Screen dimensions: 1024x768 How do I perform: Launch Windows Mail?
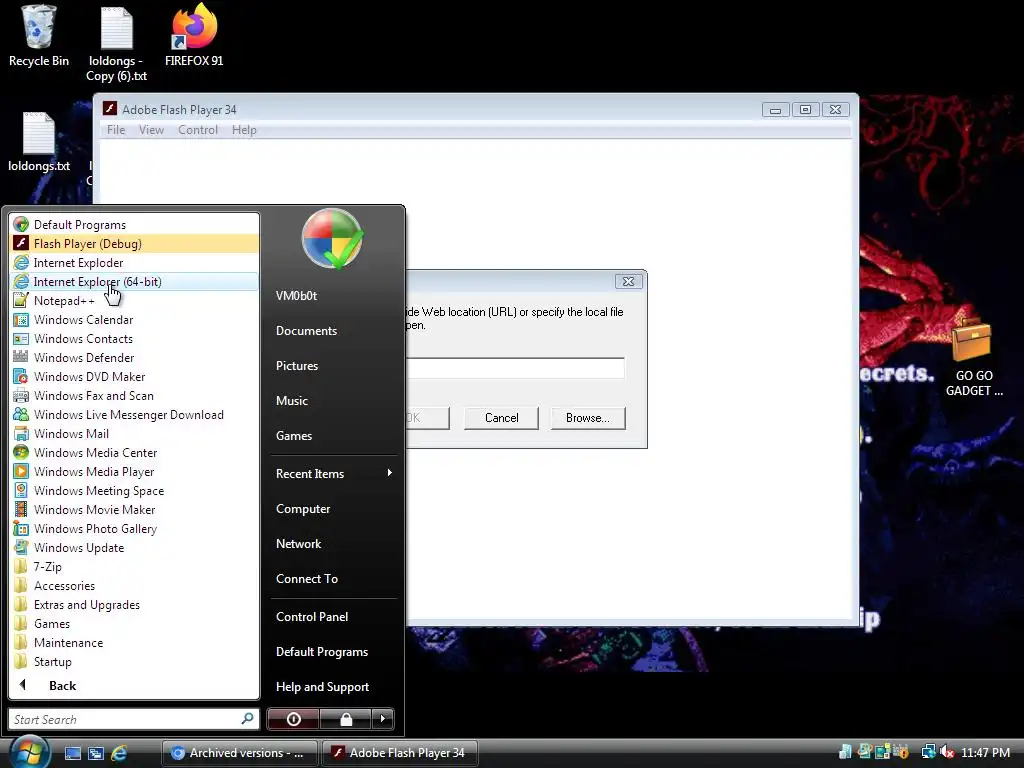[135, 433]
